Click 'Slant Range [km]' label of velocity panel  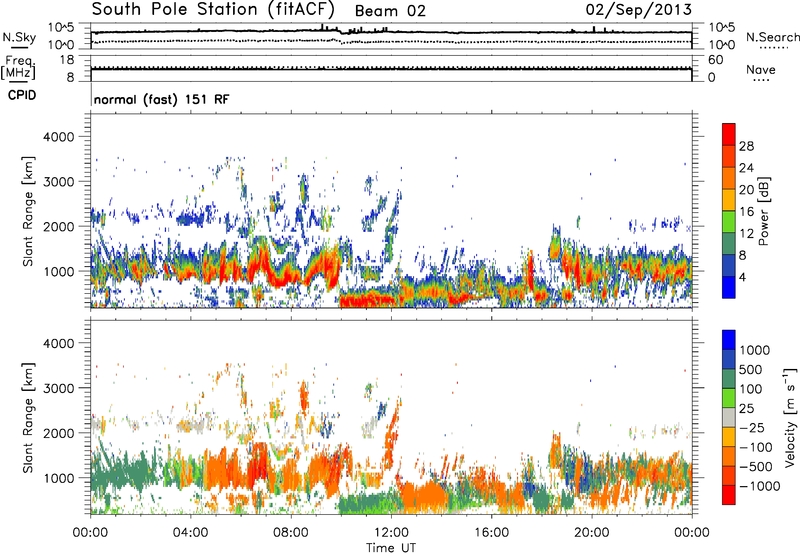(x=28, y=417)
